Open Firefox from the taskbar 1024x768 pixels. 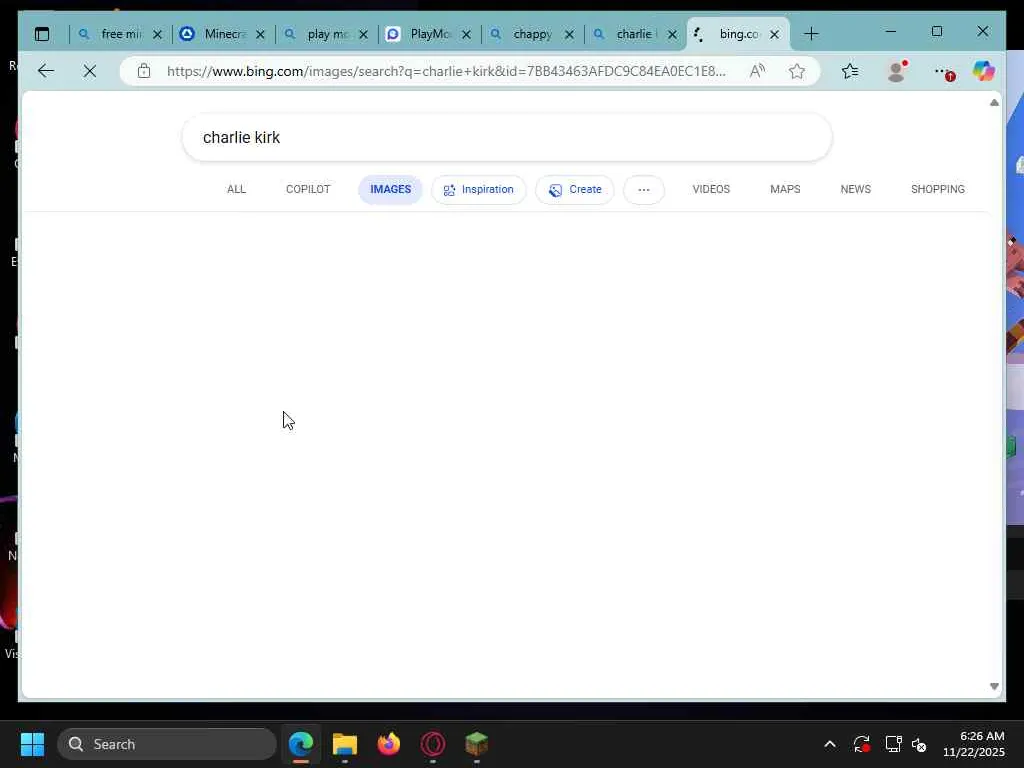pos(389,744)
